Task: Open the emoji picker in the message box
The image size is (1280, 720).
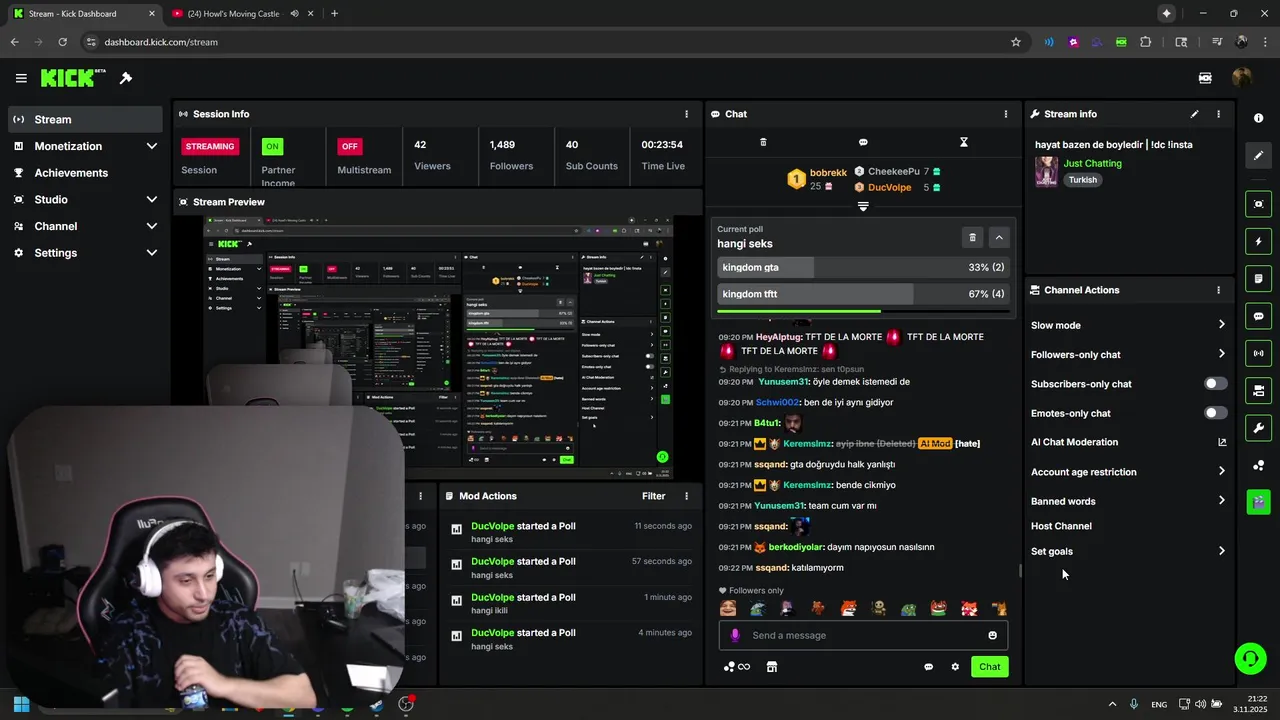Action: click(x=992, y=635)
